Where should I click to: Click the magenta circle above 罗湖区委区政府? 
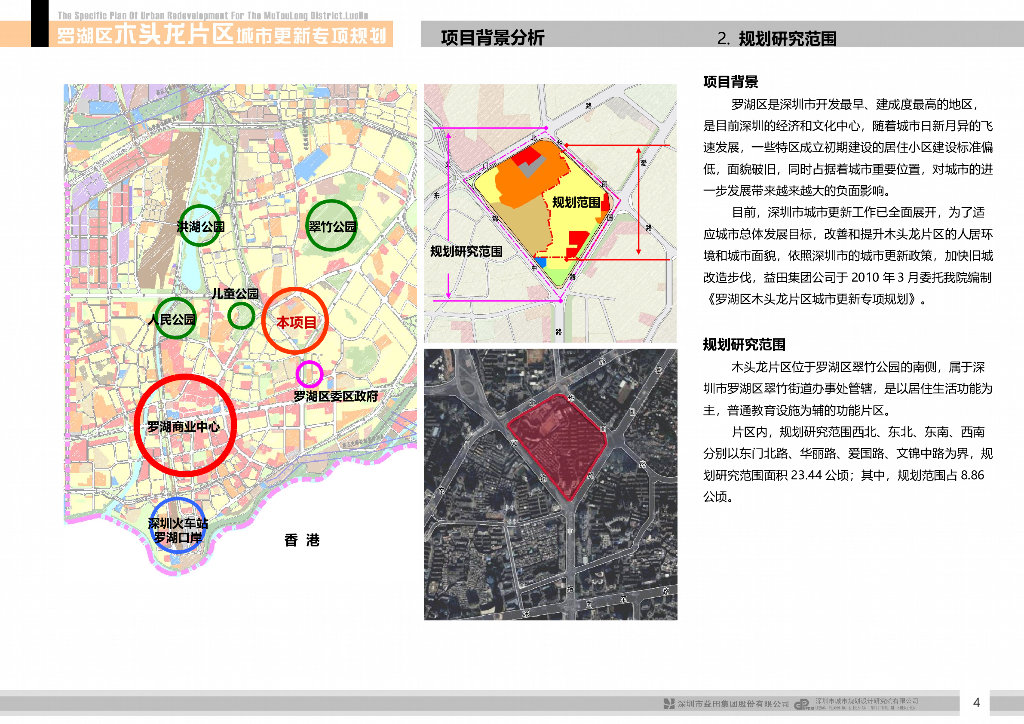pyautogui.click(x=310, y=375)
